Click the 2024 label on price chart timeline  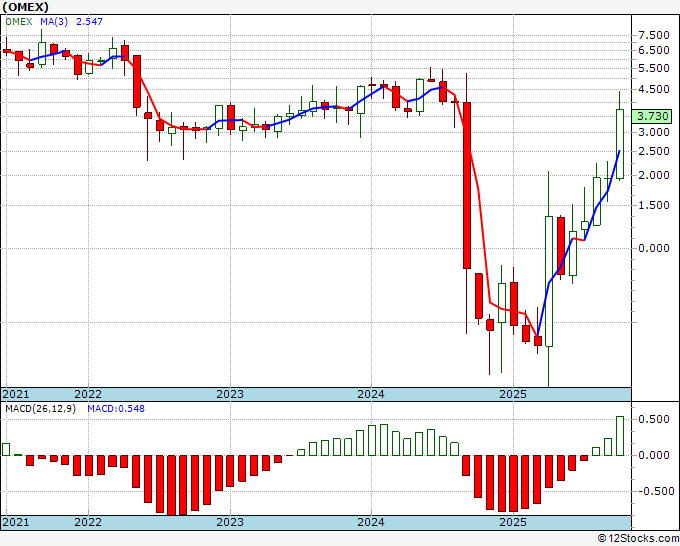(371, 394)
